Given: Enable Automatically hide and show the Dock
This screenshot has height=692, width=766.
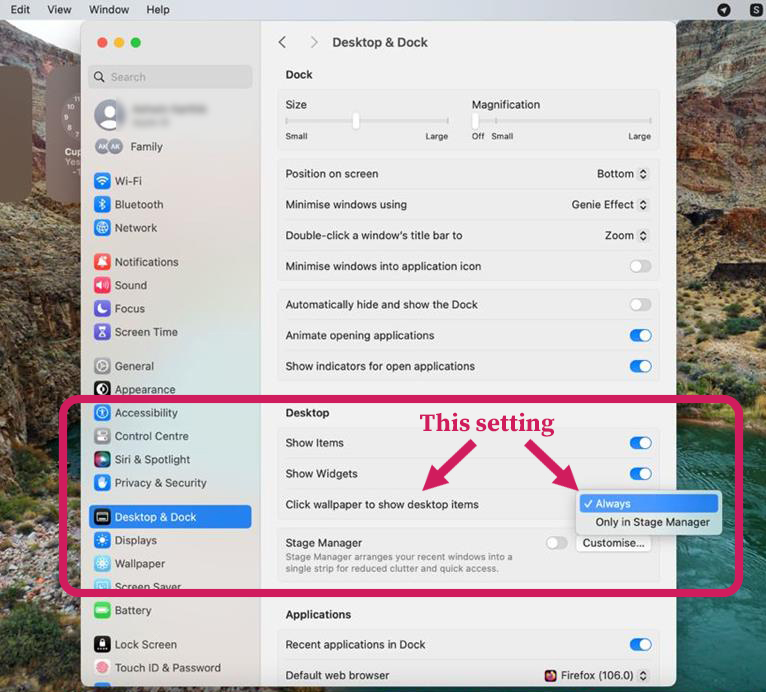Looking at the screenshot, I should pyautogui.click(x=640, y=305).
